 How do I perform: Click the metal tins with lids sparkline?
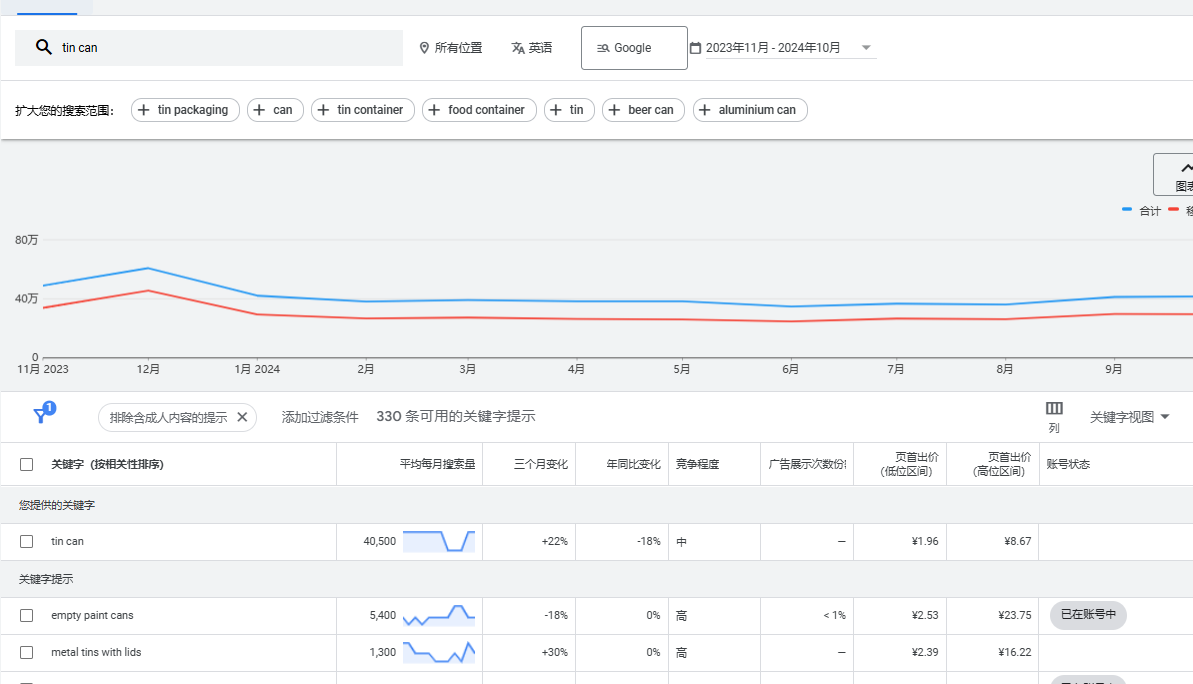tap(439, 653)
